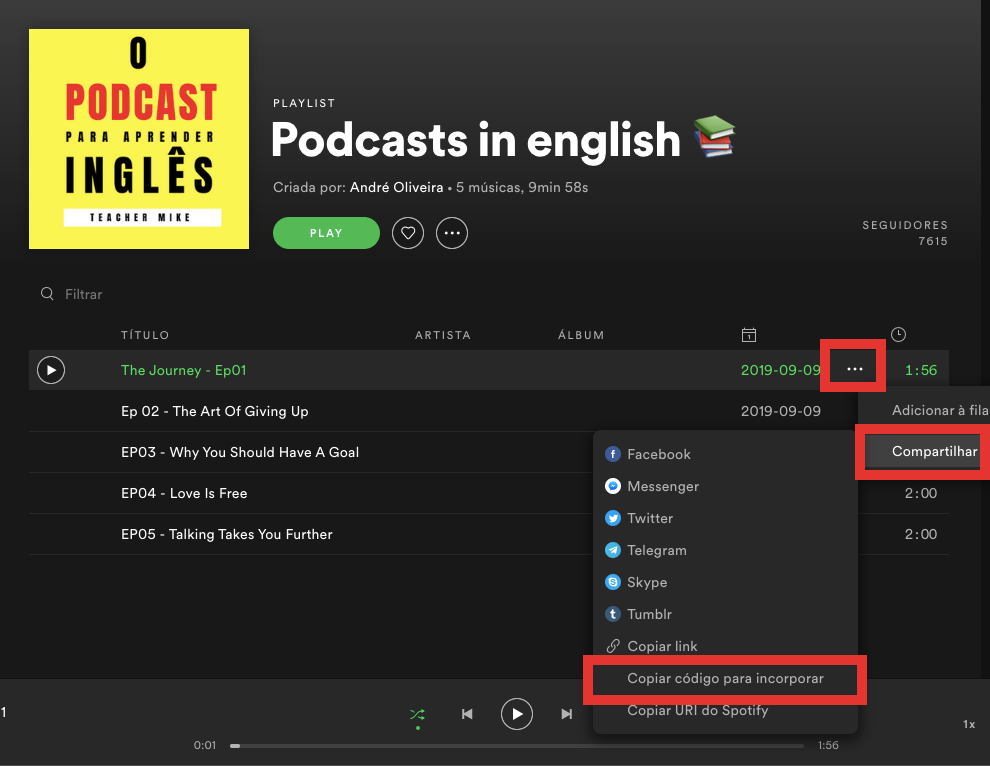Share via Messenger

click(725, 486)
